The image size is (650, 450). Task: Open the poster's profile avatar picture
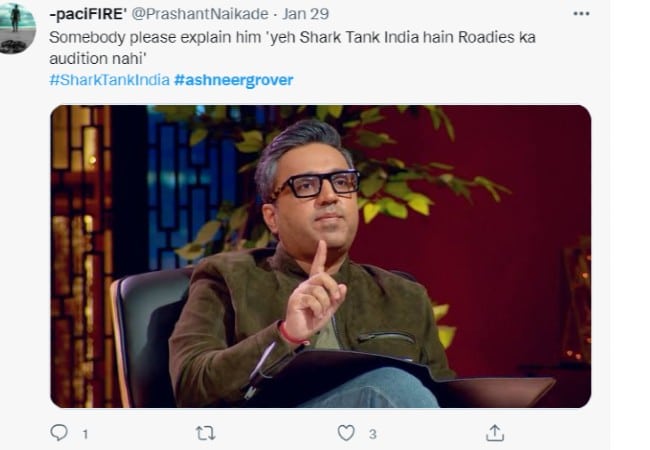coord(17,27)
